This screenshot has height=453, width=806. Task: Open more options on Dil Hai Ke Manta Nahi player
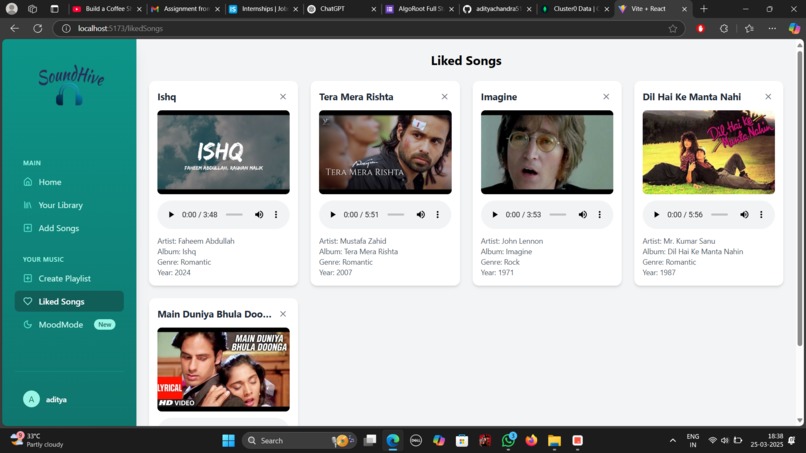pyautogui.click(x=761, y=214)
